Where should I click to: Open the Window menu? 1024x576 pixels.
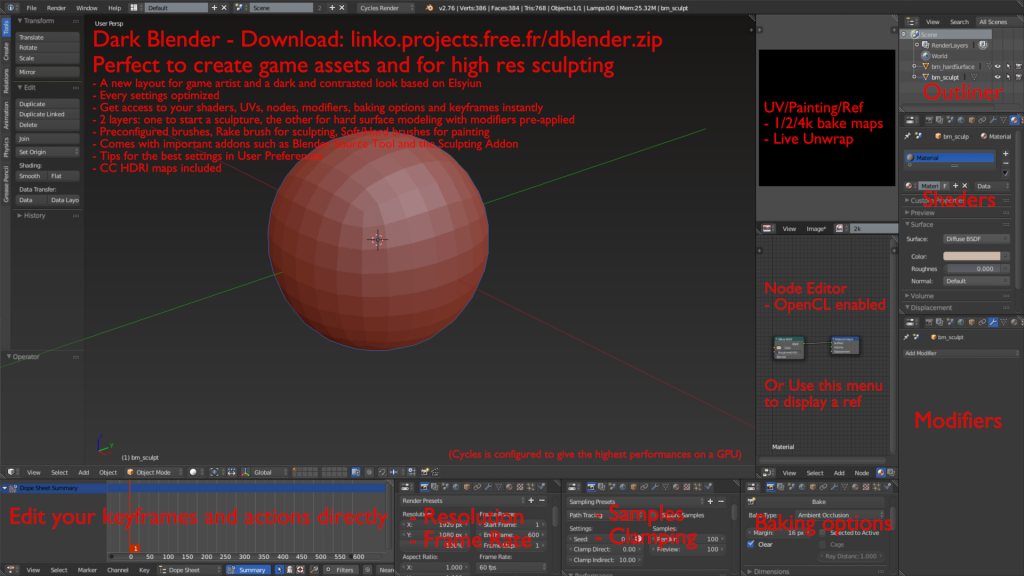(86, 8)
